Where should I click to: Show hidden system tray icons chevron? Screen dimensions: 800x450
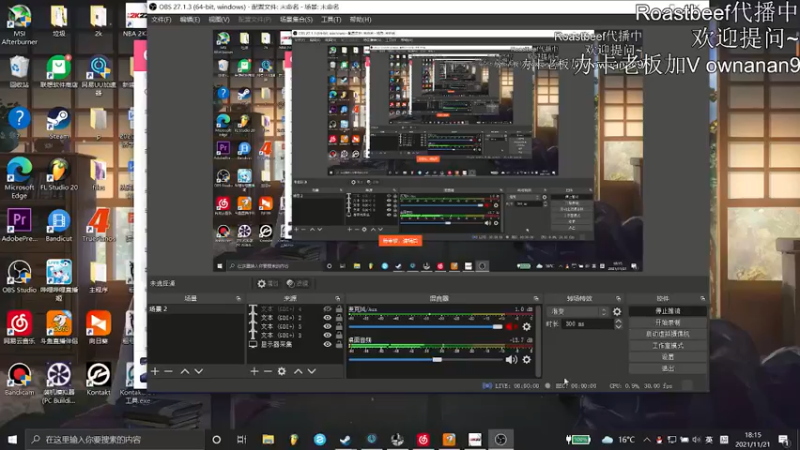(x=647, y=439)
